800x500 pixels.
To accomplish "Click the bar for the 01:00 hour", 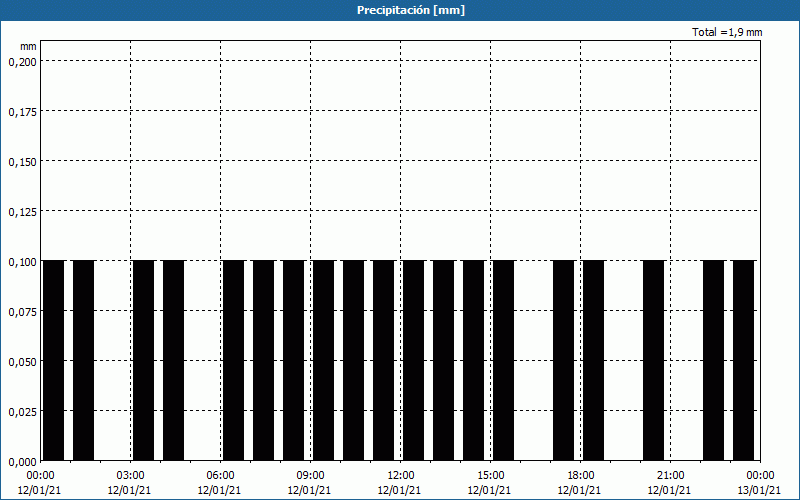I will (84, 360).
